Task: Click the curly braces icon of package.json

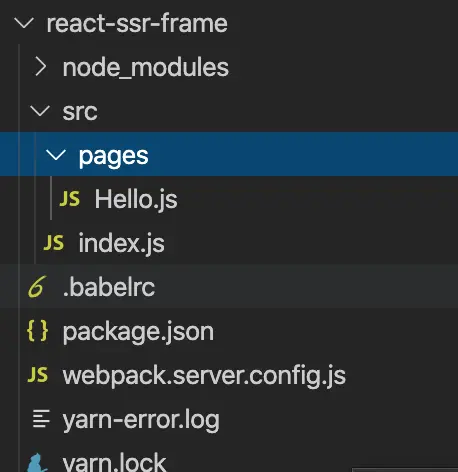Action: point(37,331)
